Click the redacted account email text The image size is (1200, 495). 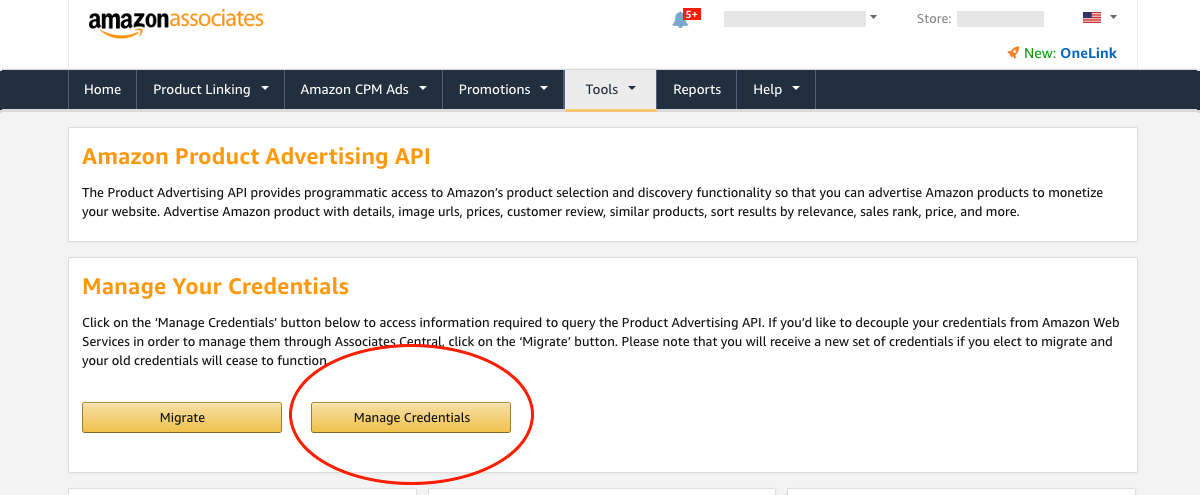tap(794, 18)
